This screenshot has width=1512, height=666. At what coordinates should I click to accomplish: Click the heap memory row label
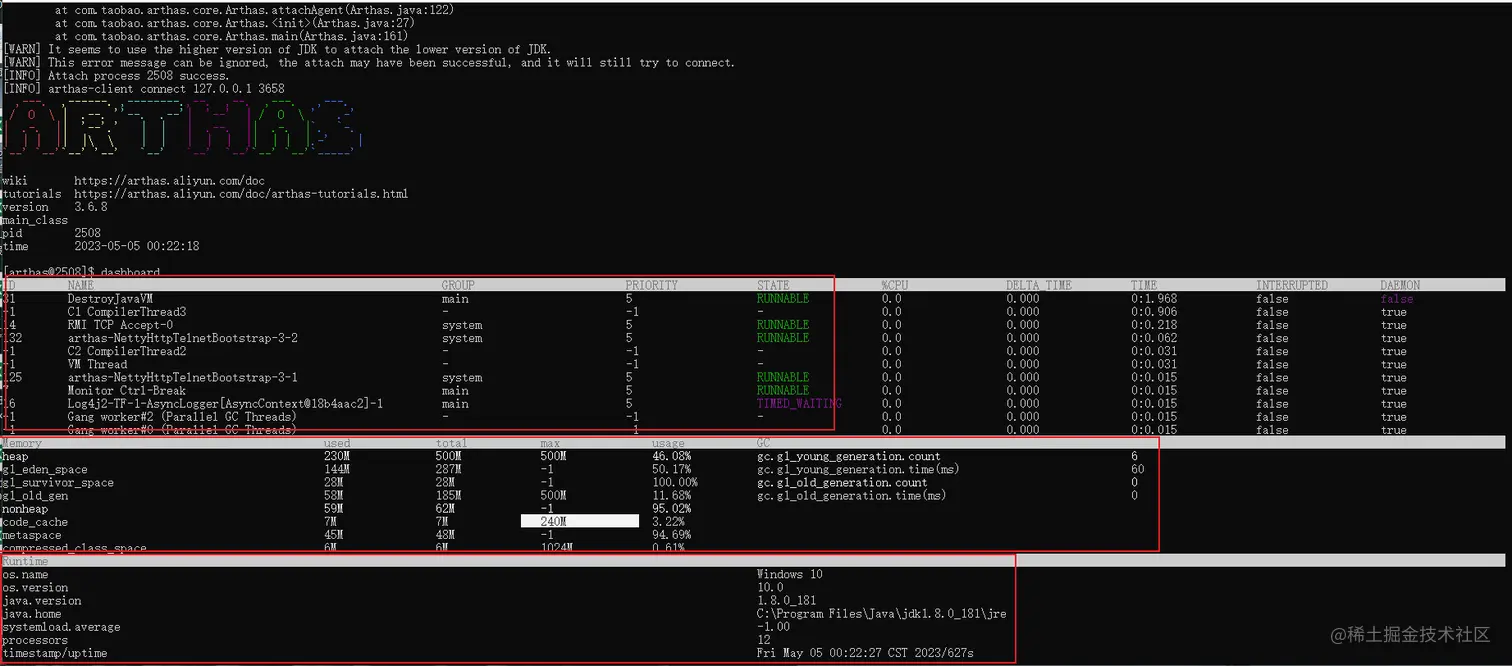(16, 456)
